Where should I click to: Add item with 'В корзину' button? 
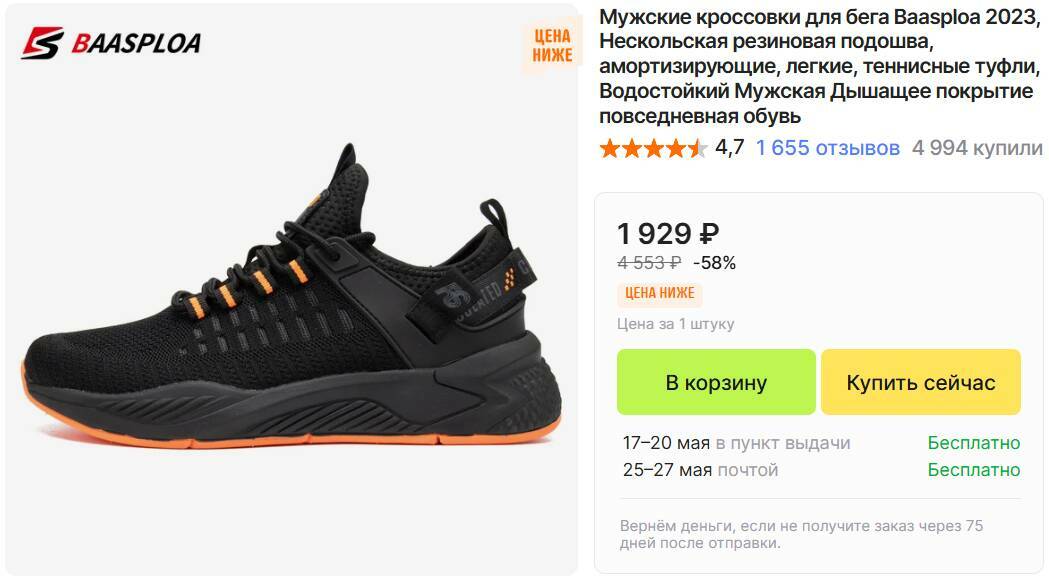point(716,382)
